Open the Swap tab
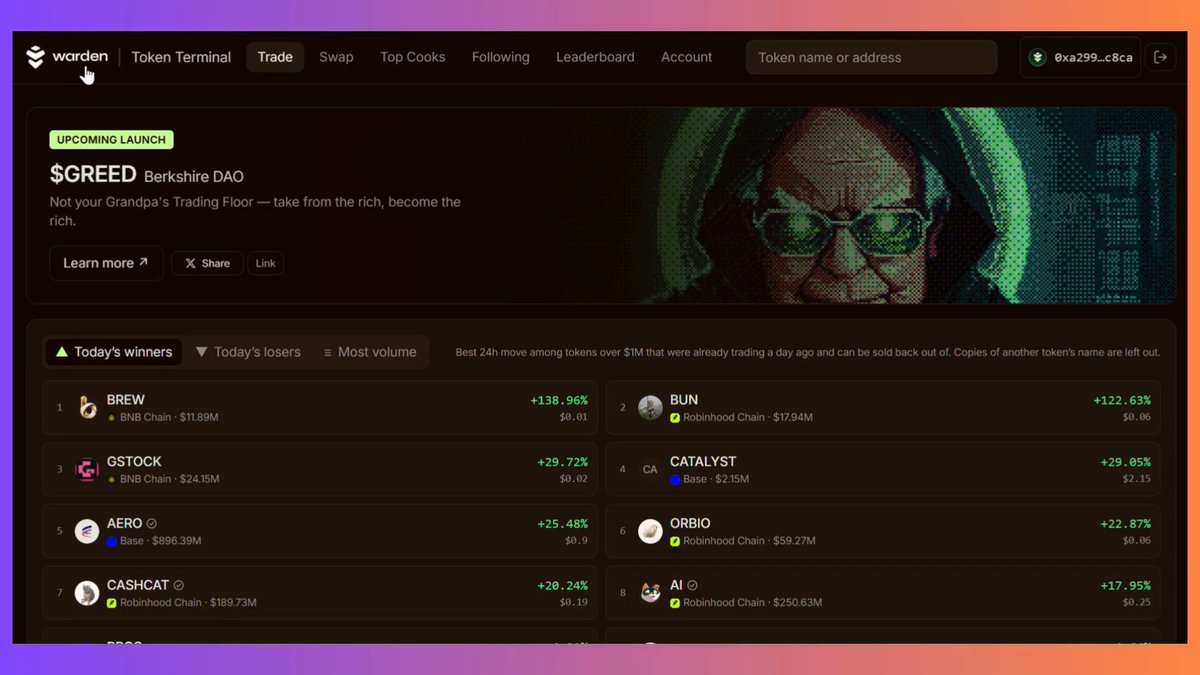This screenshot has width=1200, height=675. [x=336, y=57]
